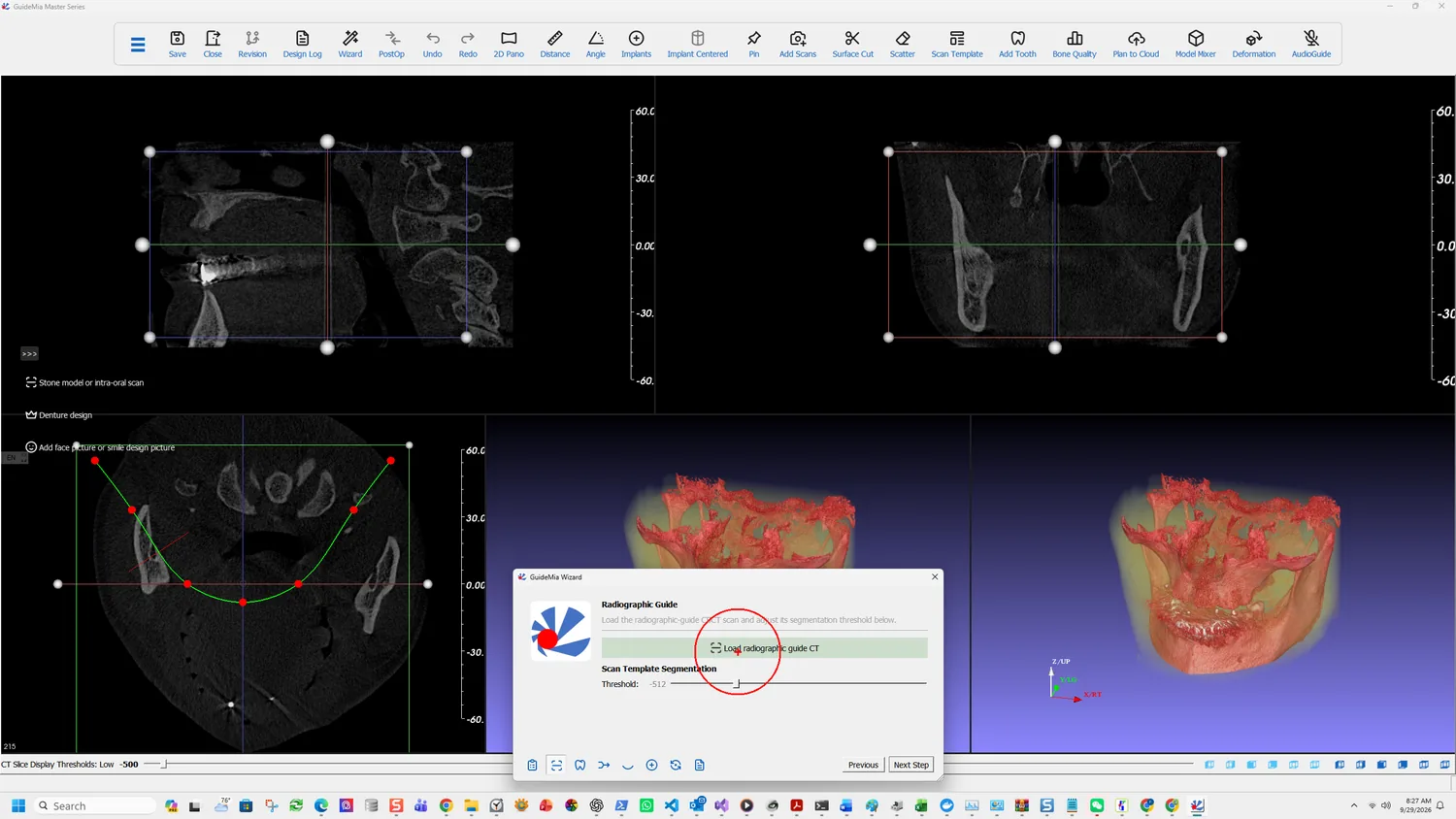The height and width of the screenshot is (819, 1456).
Task: Select wizard scan-frame step icon
Action: pos(556,766)
